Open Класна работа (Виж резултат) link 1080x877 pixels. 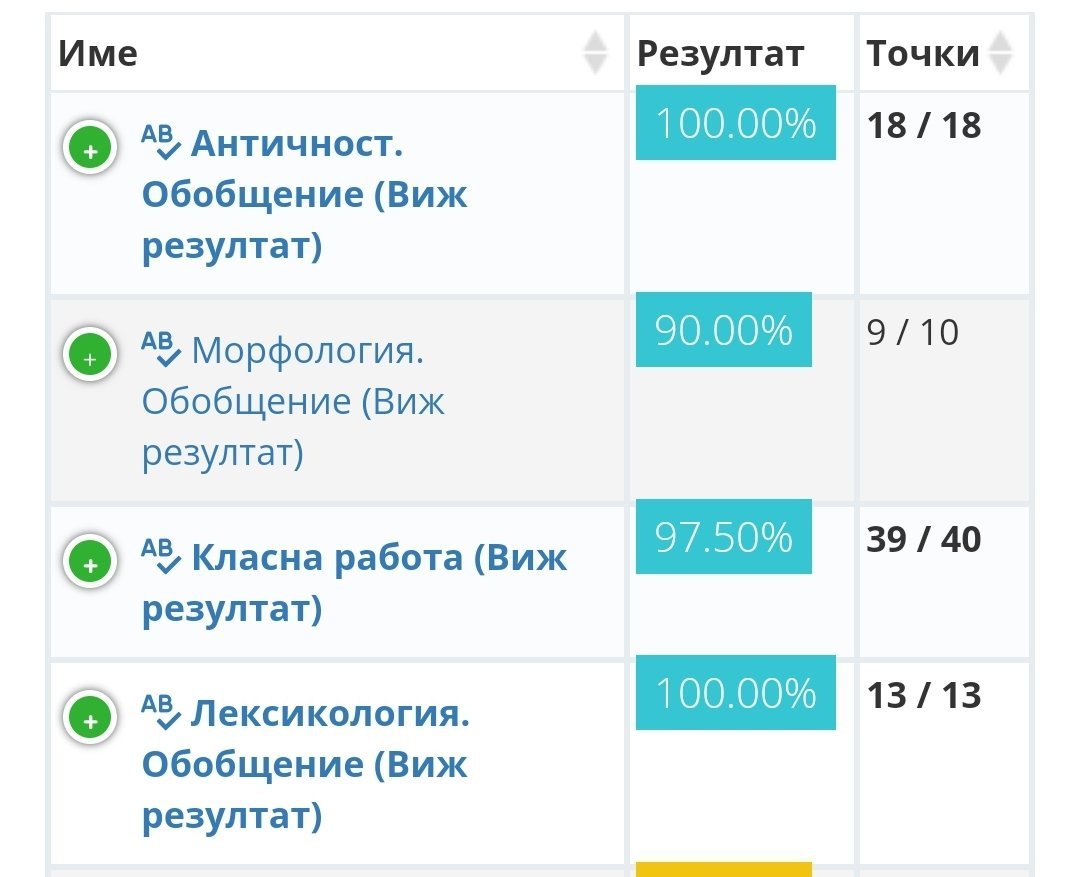click(354, 582)
